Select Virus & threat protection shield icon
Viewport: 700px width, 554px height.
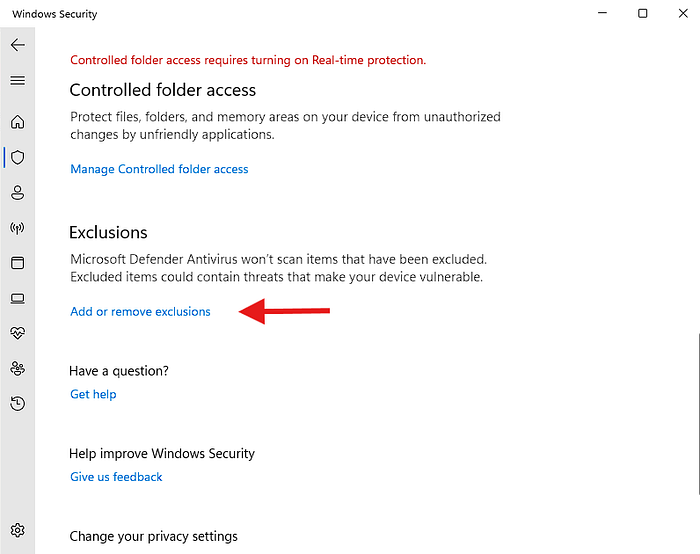[x=17, y=157]
